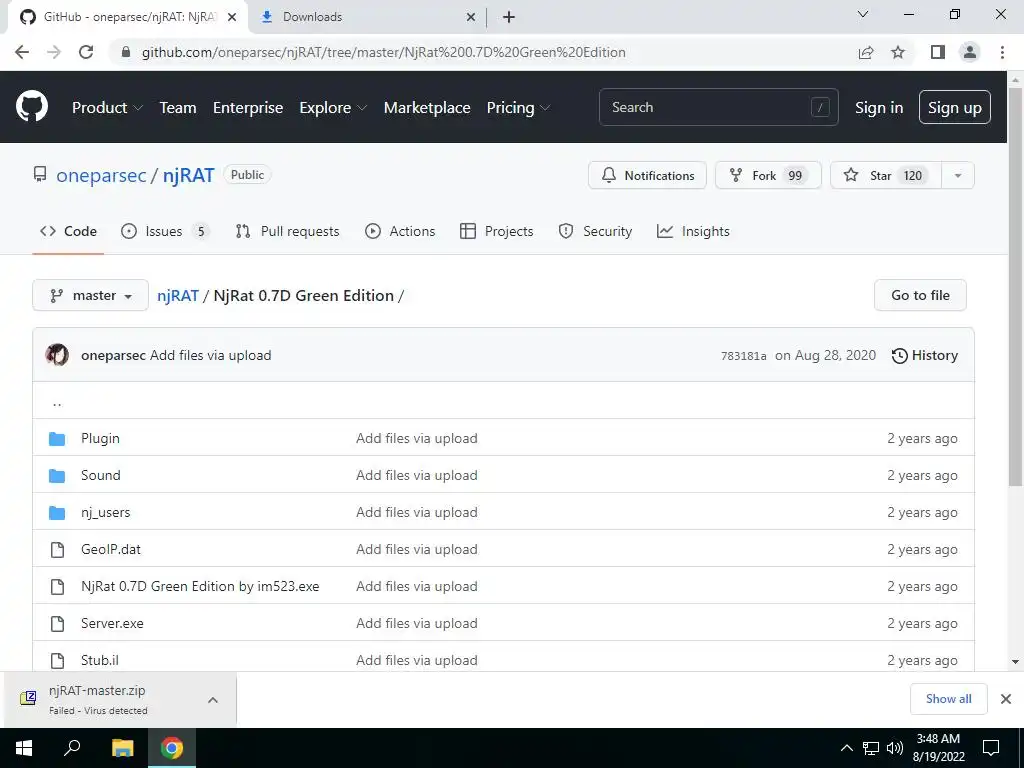Fork the repository with Fork button

(768, 175)
